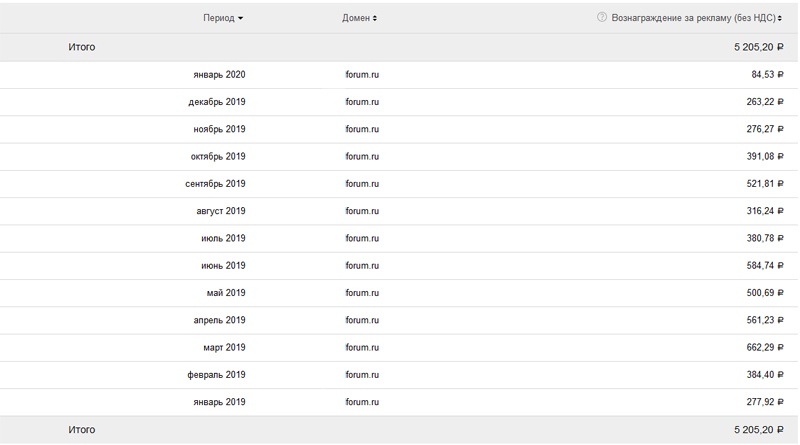800x445 pixels.
Task: Click forum.ru domain in февраль 2019 row
Action: tap(361, 375)
